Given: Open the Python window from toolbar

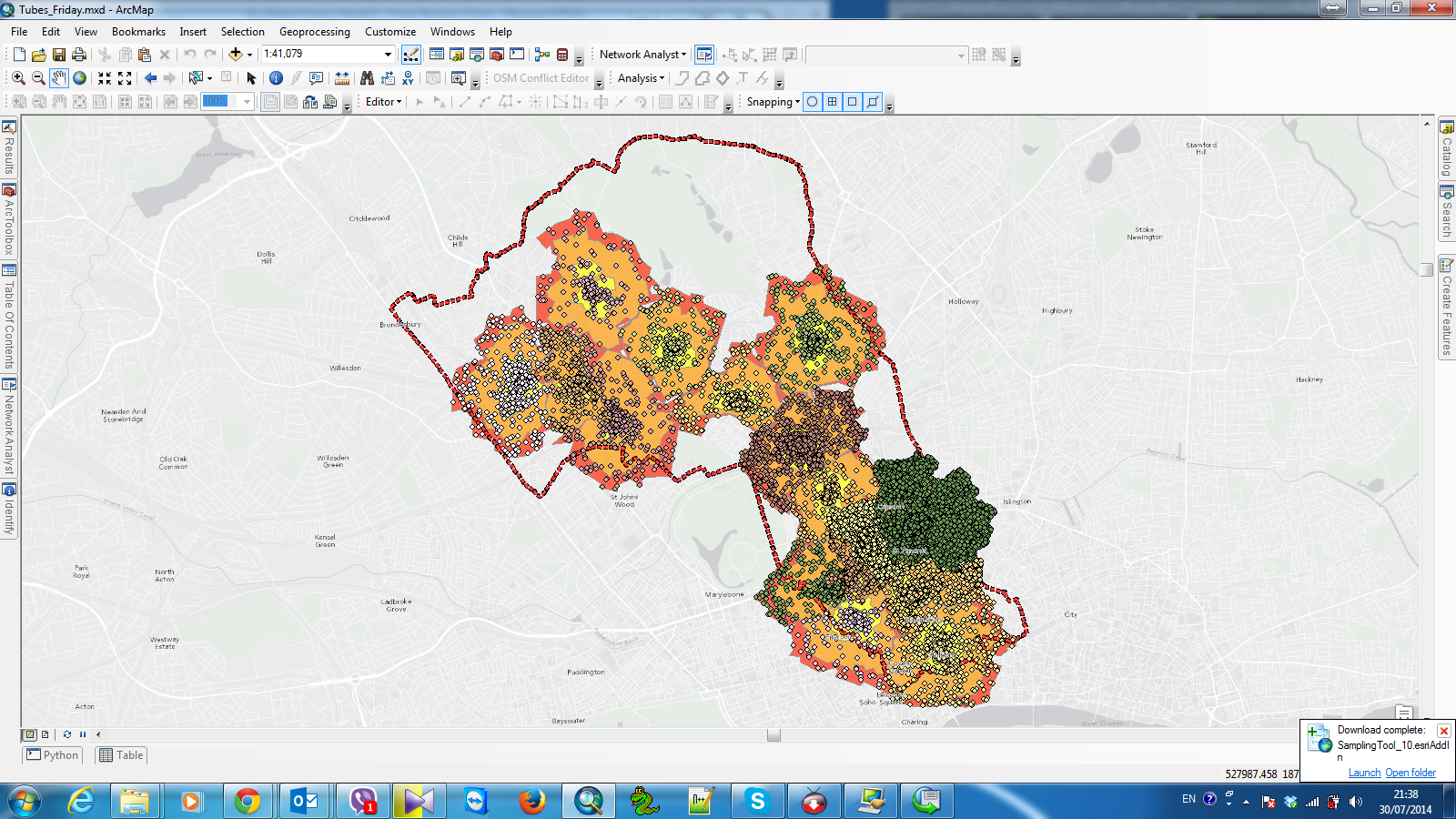Looking at the screenshot, I should pos(517,55).
